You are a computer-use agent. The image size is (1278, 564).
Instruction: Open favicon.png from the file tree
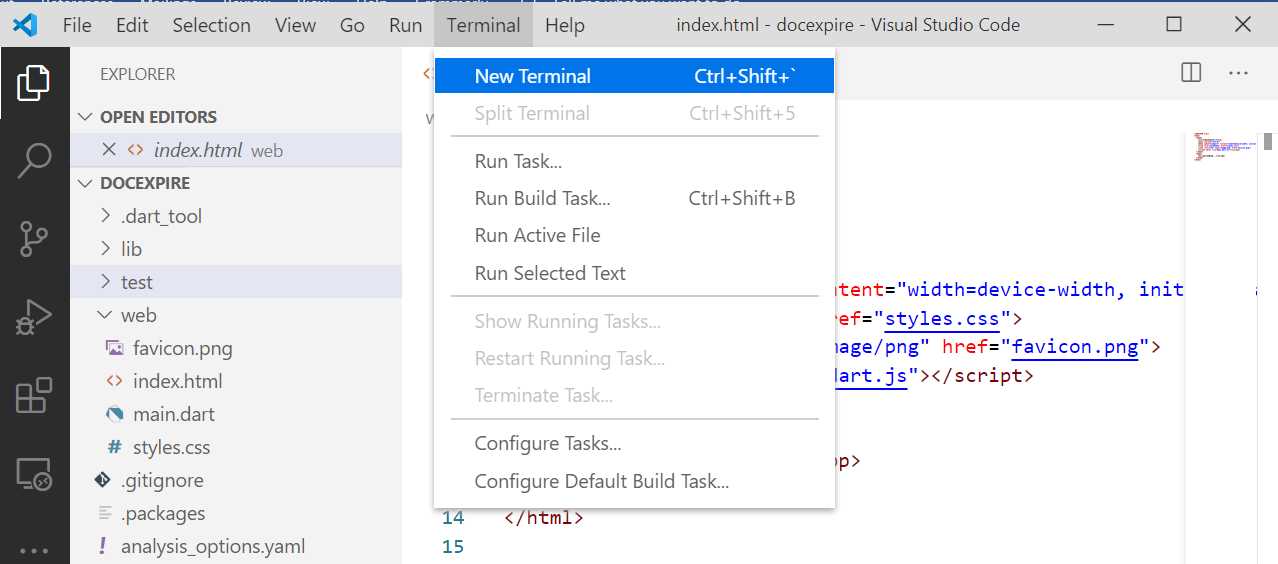pos(183,348)
